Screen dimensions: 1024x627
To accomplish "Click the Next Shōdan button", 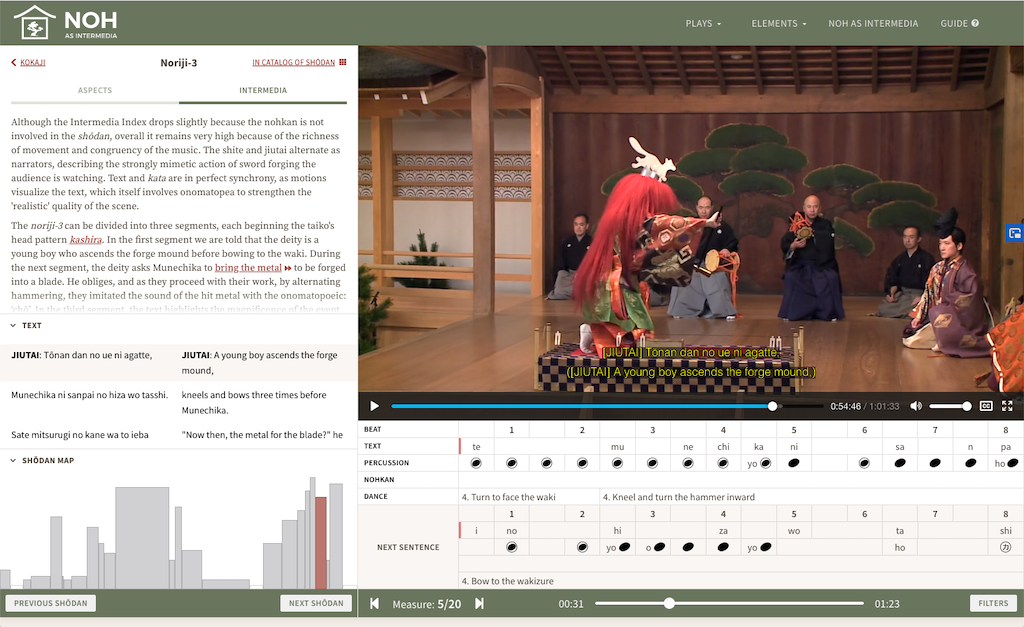I will [314, 603].
